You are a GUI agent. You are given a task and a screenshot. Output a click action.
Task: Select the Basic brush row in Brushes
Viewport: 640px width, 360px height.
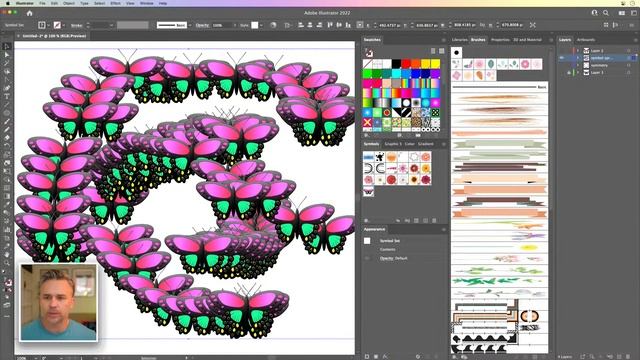[x=500, y=87]
